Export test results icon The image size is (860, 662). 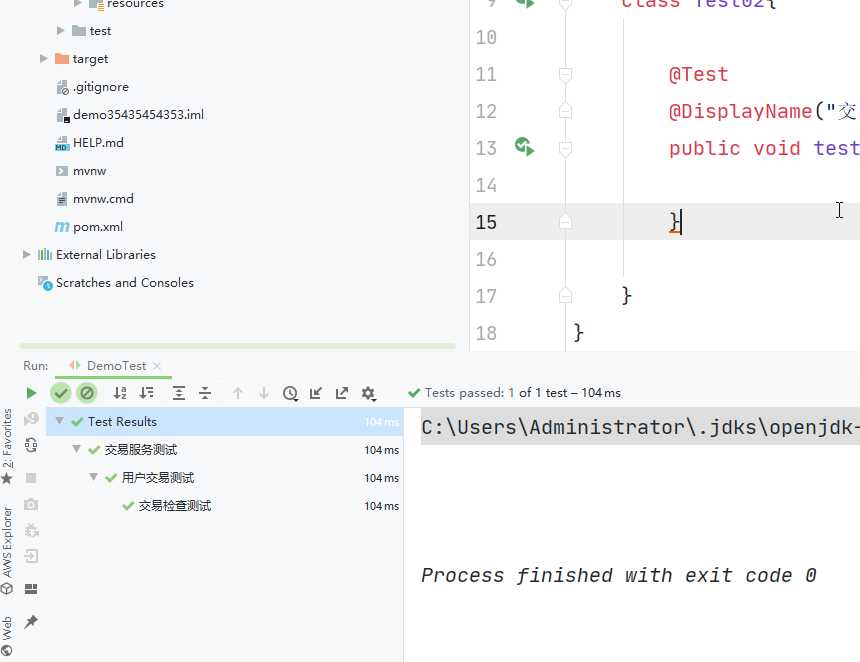pyautogui.click(x=342, y=393)
